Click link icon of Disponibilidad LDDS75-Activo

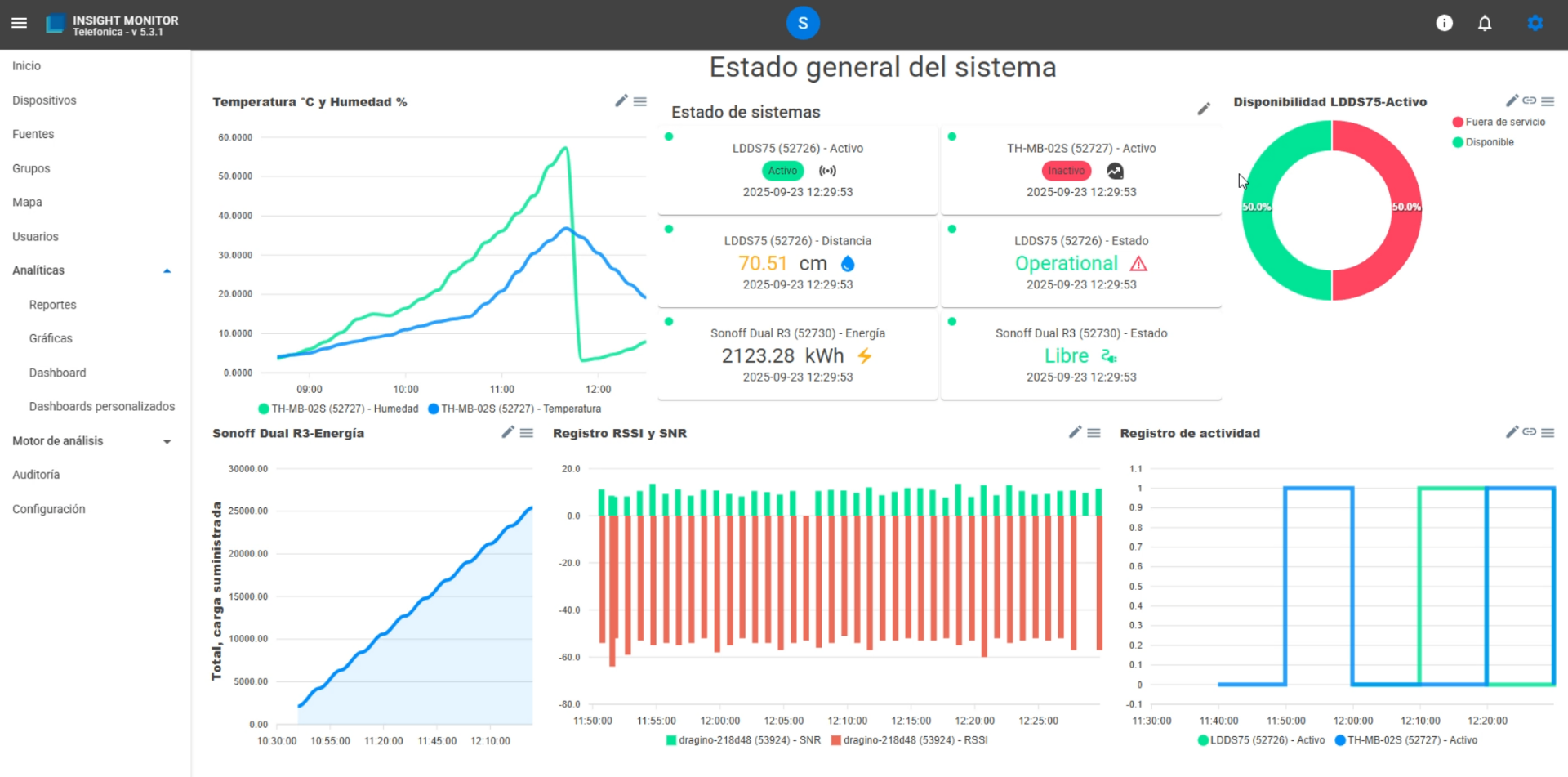click(1530, 100)
